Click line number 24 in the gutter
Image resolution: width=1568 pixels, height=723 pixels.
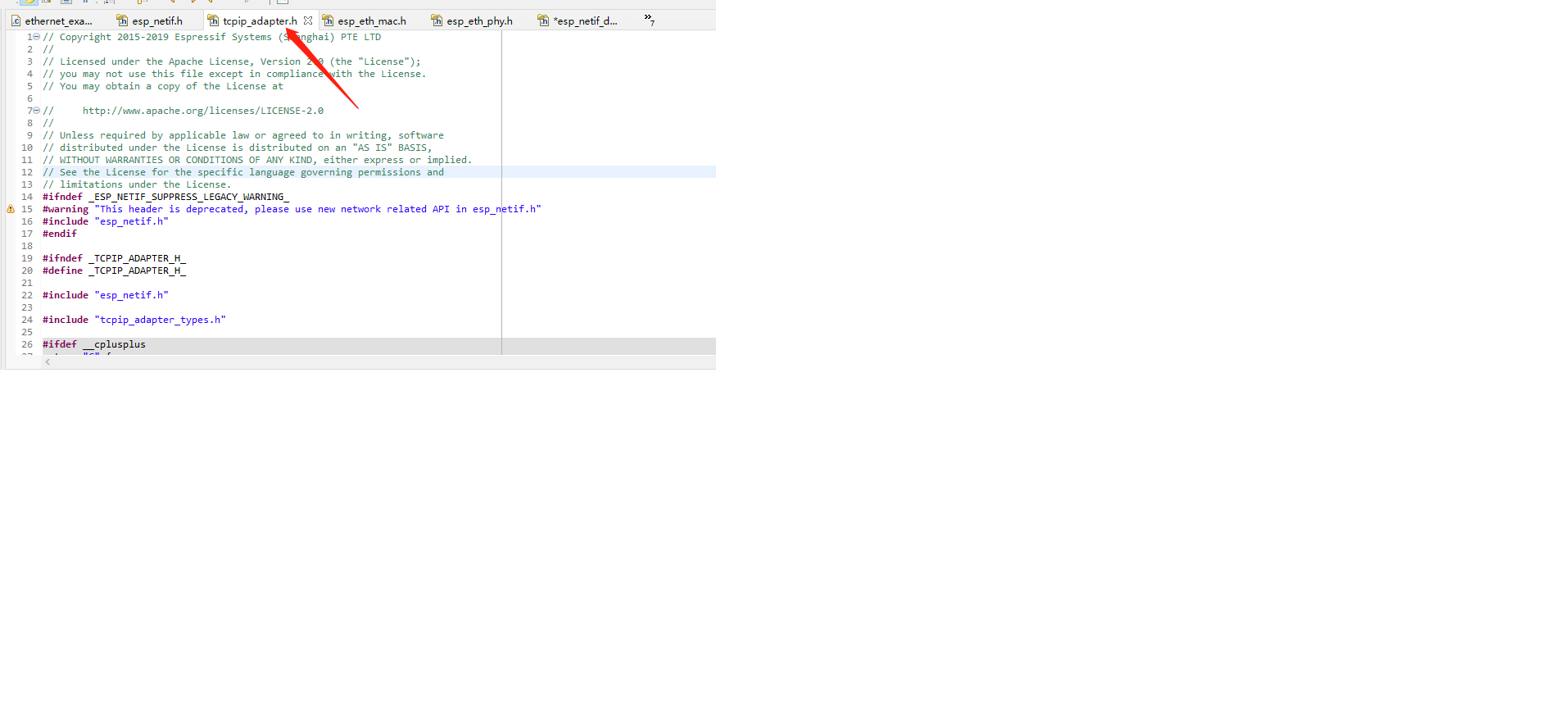pos(27,320)
